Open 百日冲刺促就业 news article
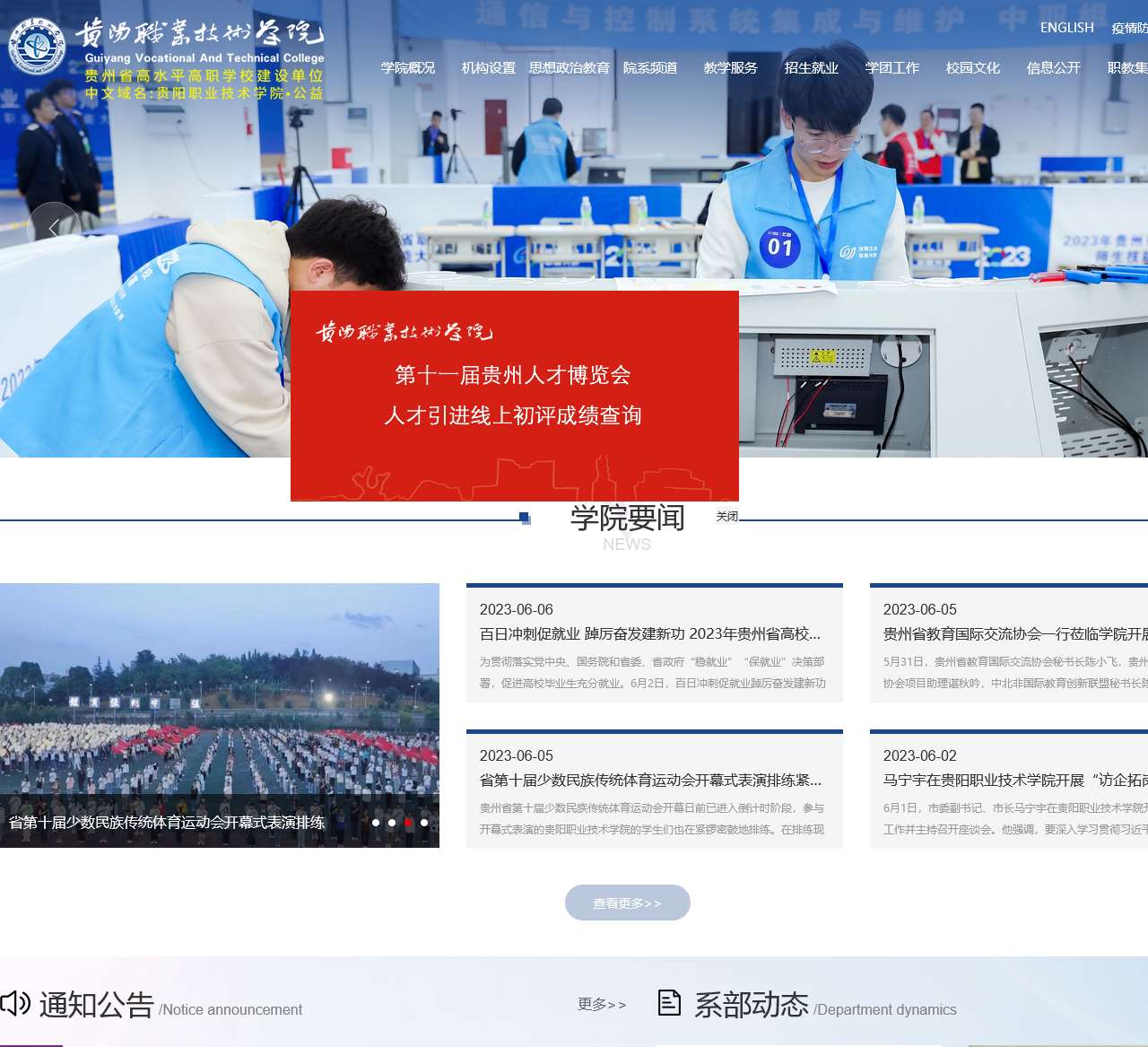 [x=650, y=634]
